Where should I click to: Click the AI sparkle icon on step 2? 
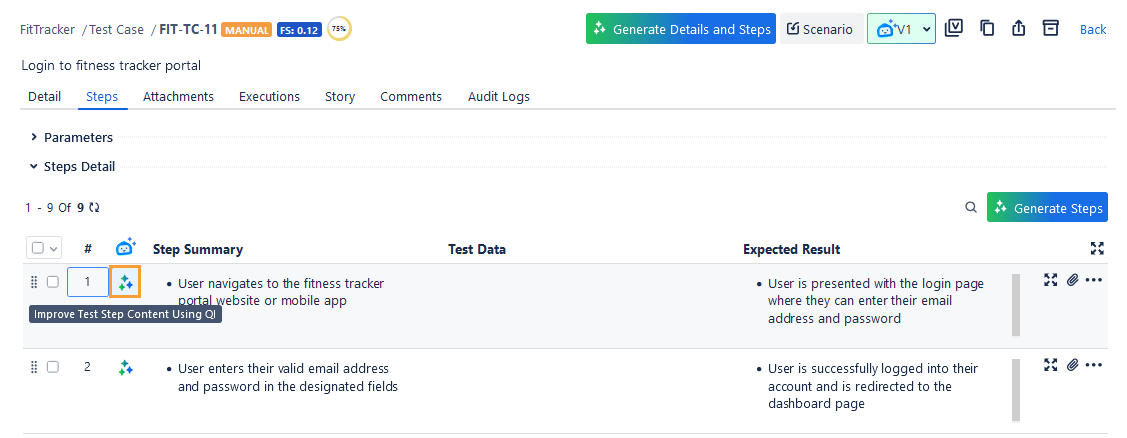click(x=125, y=368)
